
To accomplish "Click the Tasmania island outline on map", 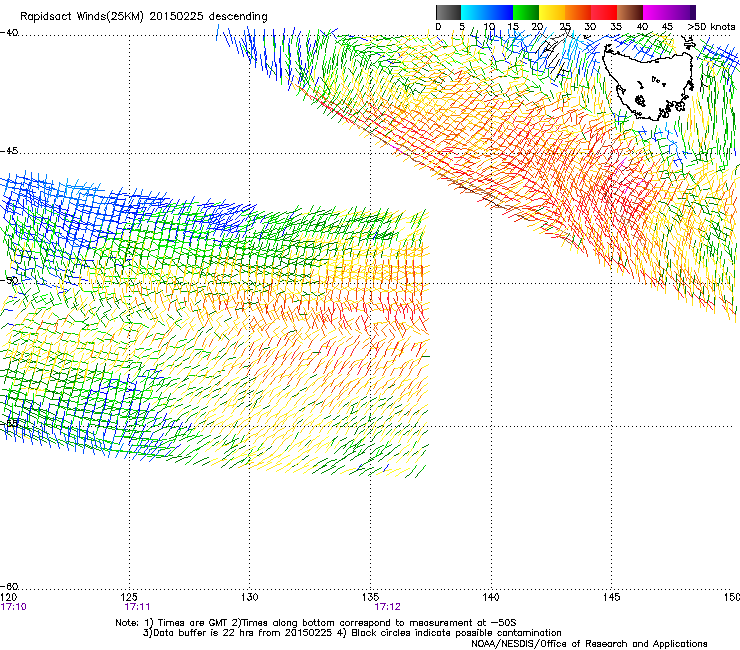I will [x=649, y=81].
